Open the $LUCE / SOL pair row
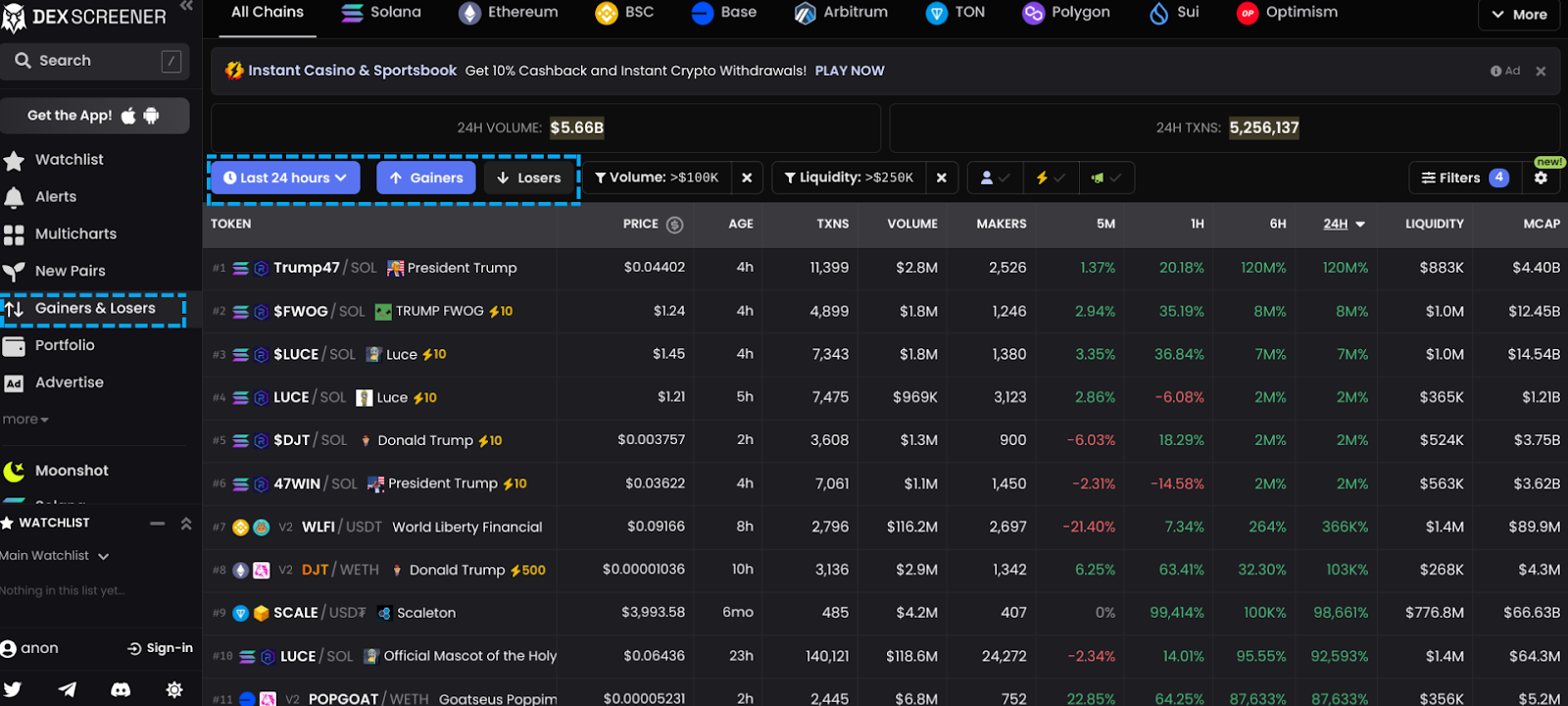The height and width of the screenshot is (706, 1568). tap(885, 355)
